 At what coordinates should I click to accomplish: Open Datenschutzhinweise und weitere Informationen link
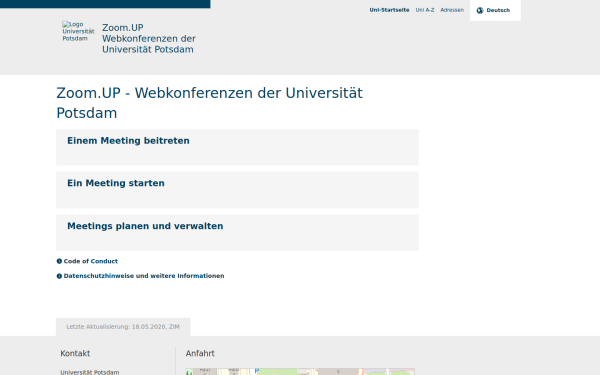144,276
